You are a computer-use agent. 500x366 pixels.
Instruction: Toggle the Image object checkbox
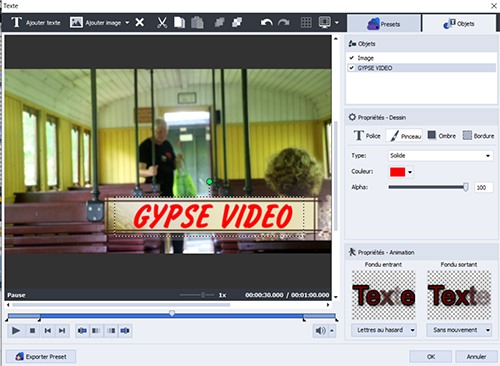click(x=352, y=58)
